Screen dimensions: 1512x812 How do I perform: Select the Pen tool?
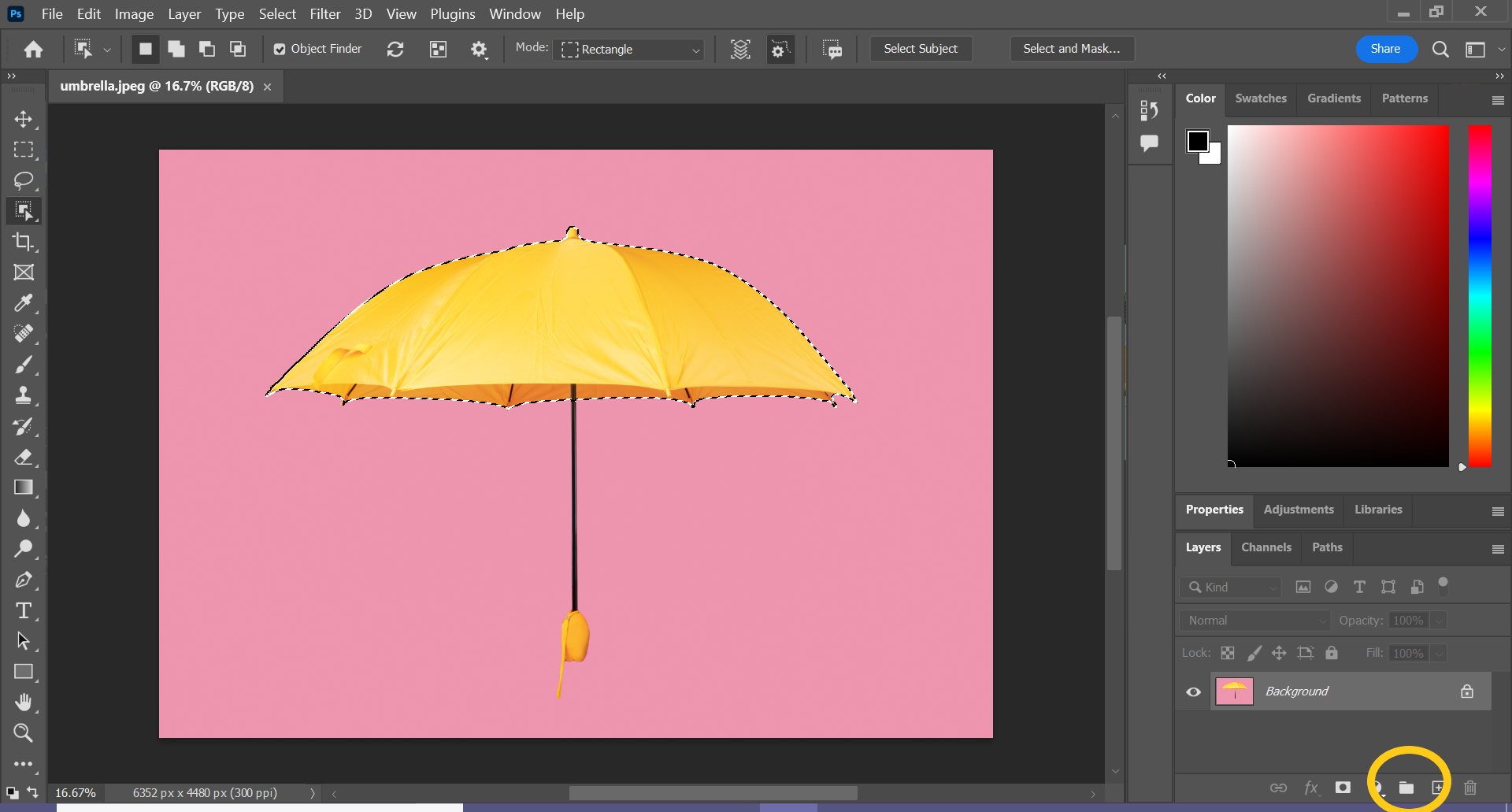(24, 580)
